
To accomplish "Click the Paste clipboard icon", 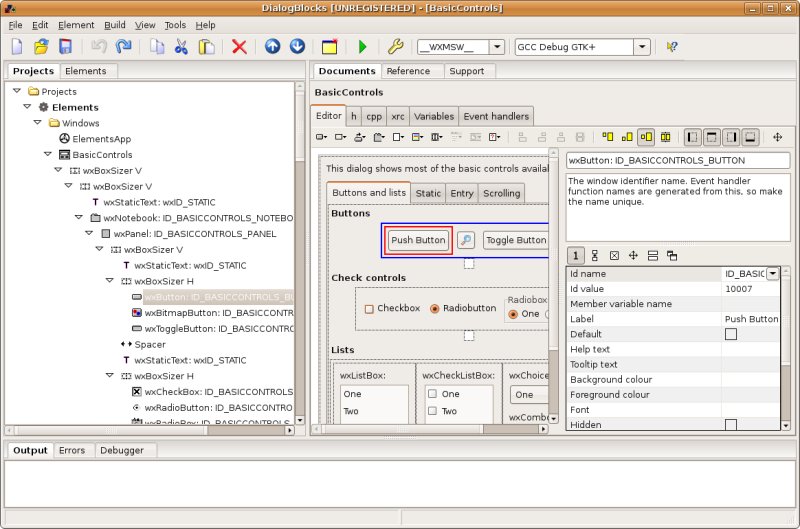I will coord(206,47).
